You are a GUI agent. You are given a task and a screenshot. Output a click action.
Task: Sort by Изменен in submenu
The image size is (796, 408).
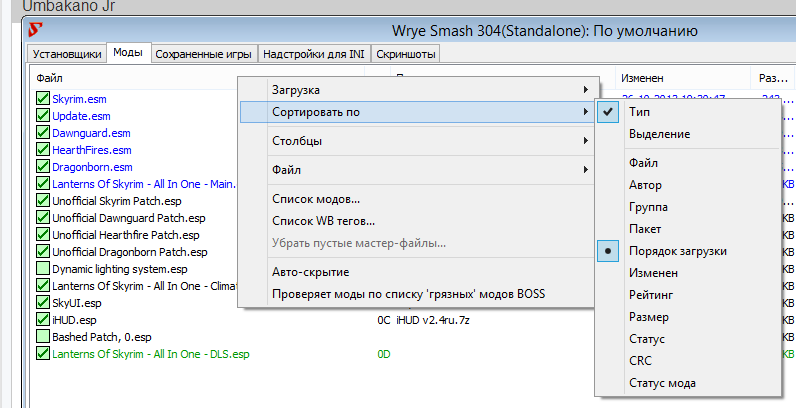click(x=688, y=273)
